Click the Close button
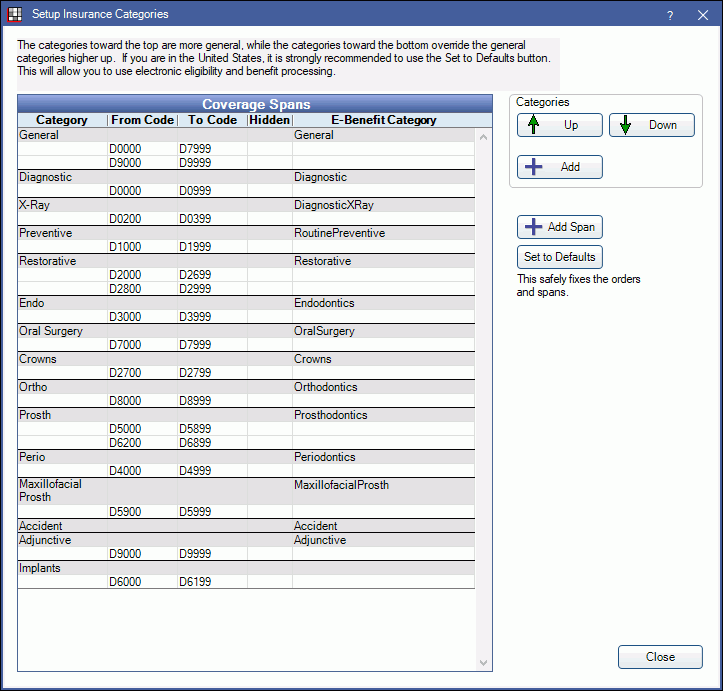The height and width of the screenshot is (691, 723). [660, 656]
